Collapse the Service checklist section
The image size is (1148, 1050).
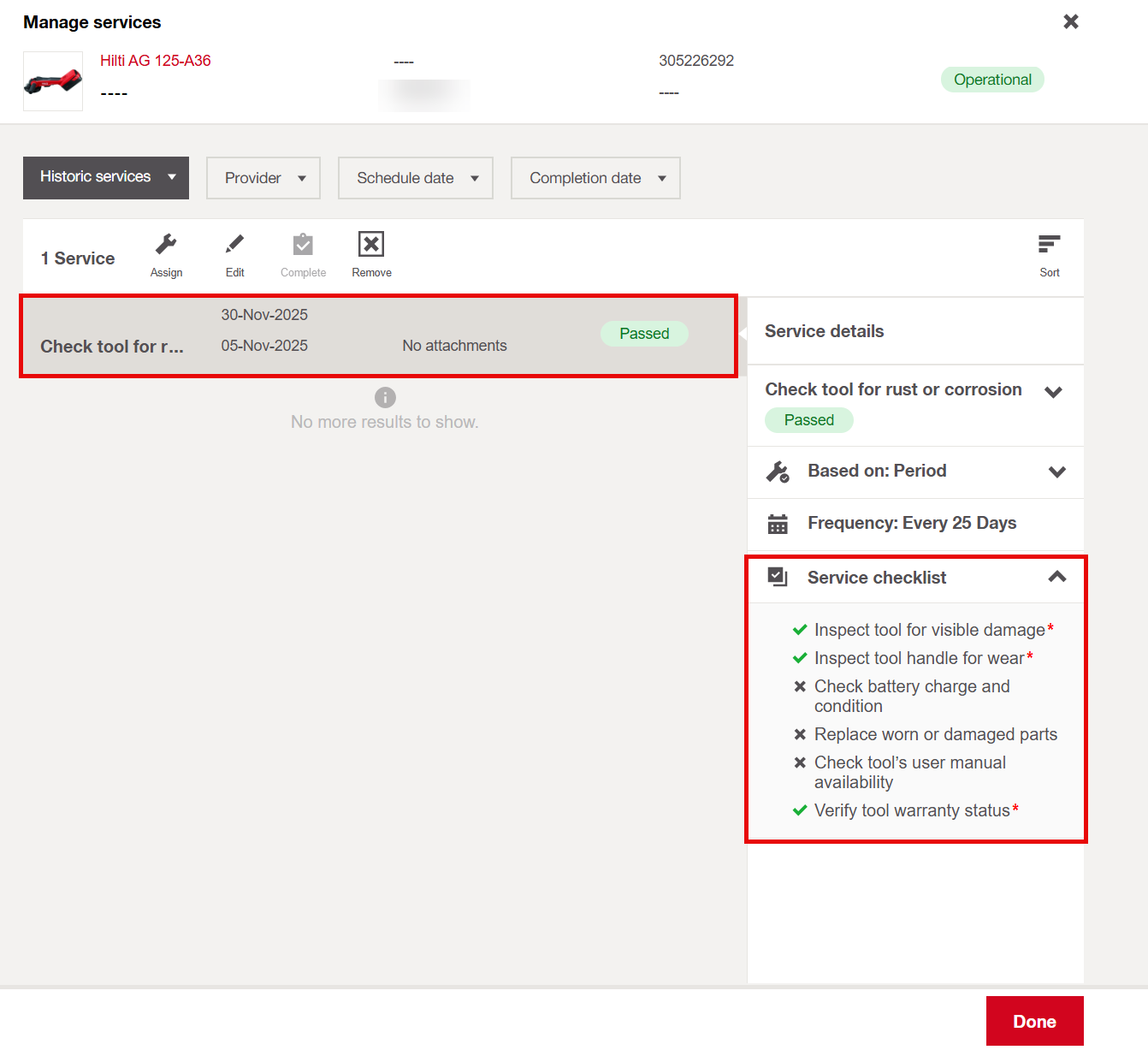click(x=1056, y=578)
